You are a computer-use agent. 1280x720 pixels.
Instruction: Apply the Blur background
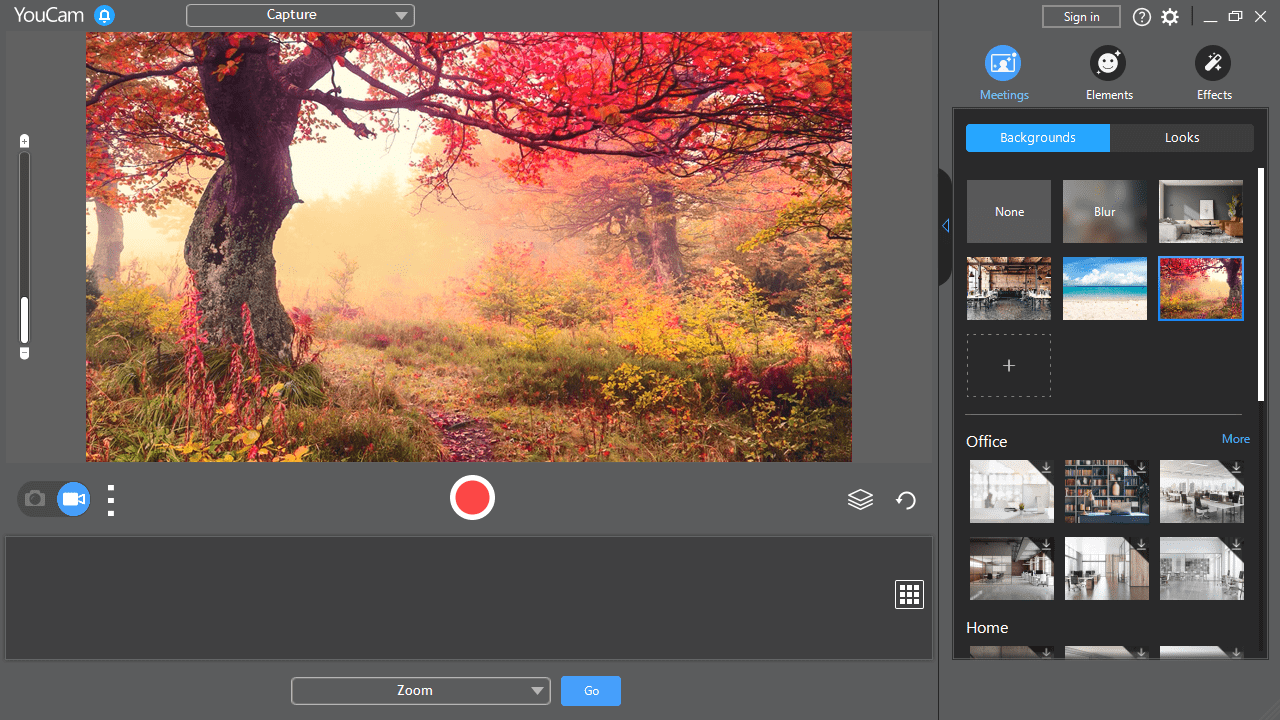pos(1105,211)
